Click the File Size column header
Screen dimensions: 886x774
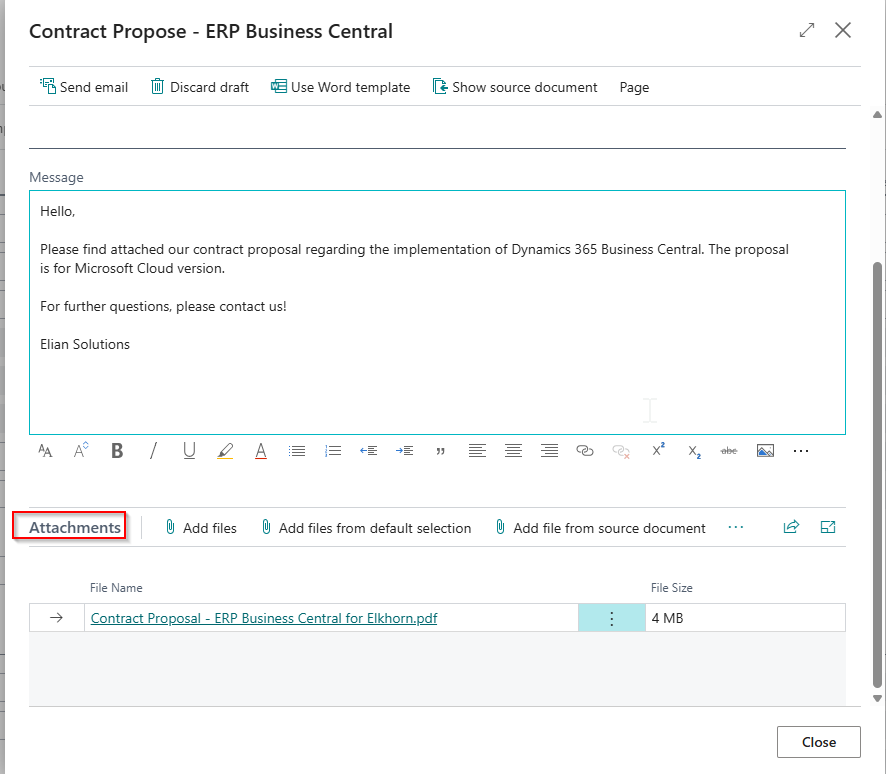pos(671,588)
